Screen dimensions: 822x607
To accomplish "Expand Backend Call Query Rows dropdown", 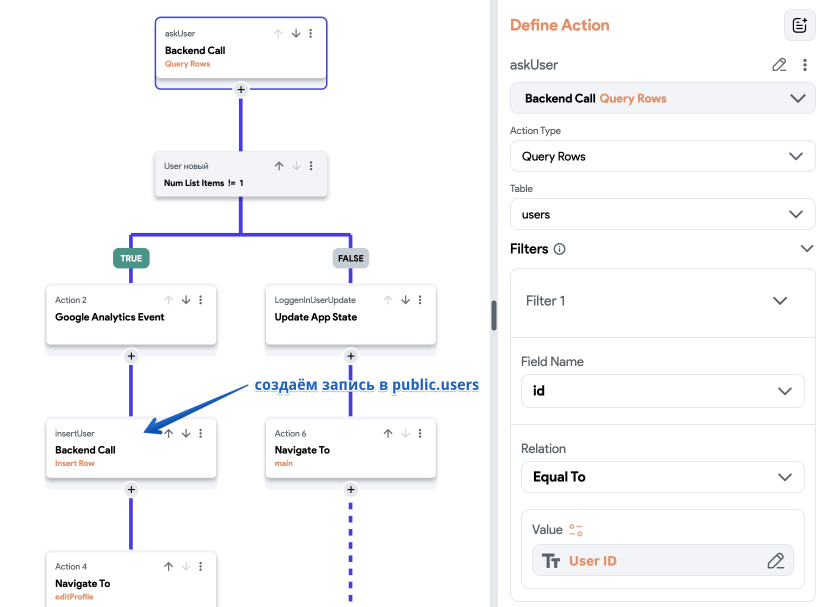I will point(662,99).
